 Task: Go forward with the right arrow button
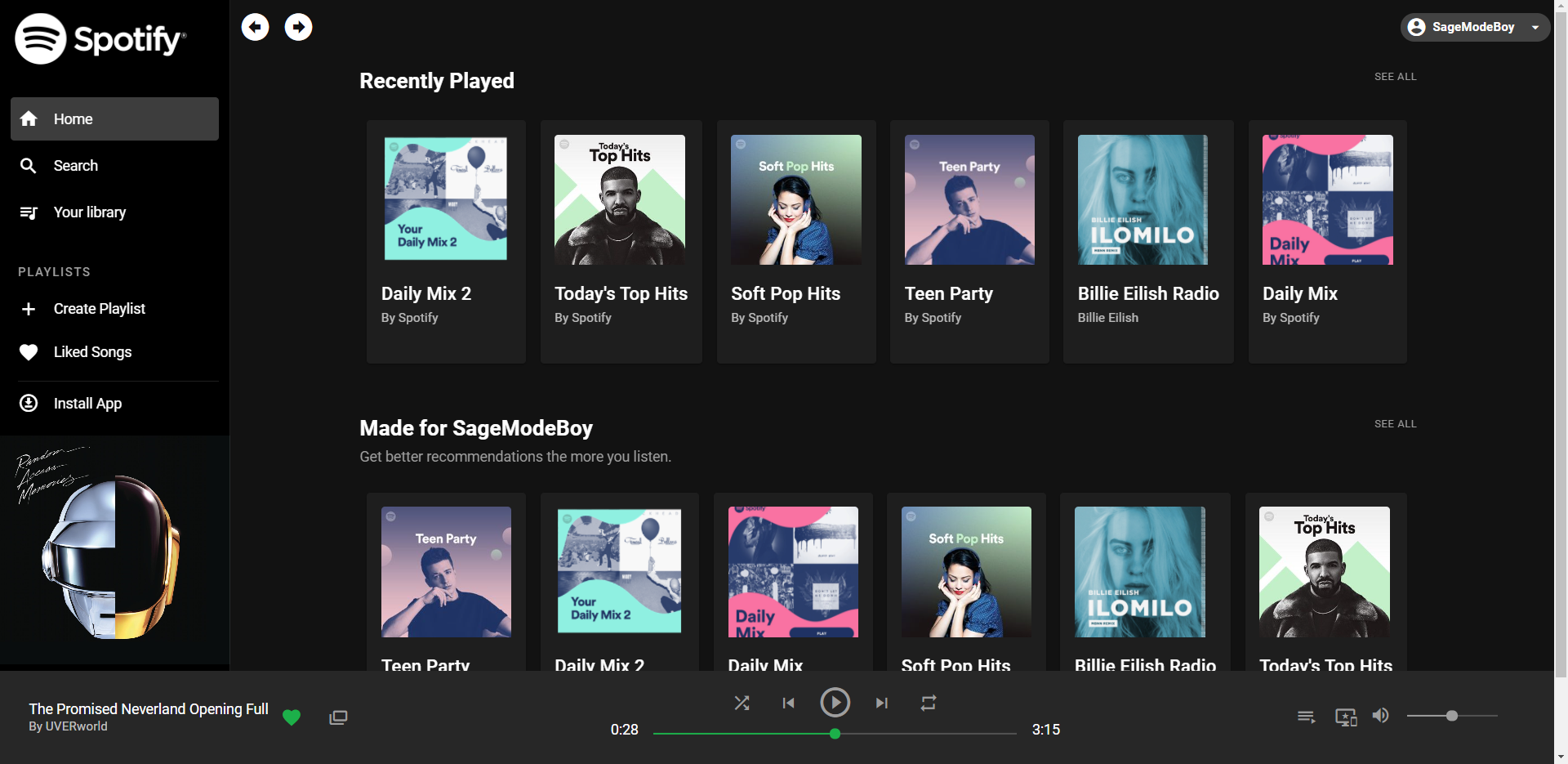coord(298,27)
